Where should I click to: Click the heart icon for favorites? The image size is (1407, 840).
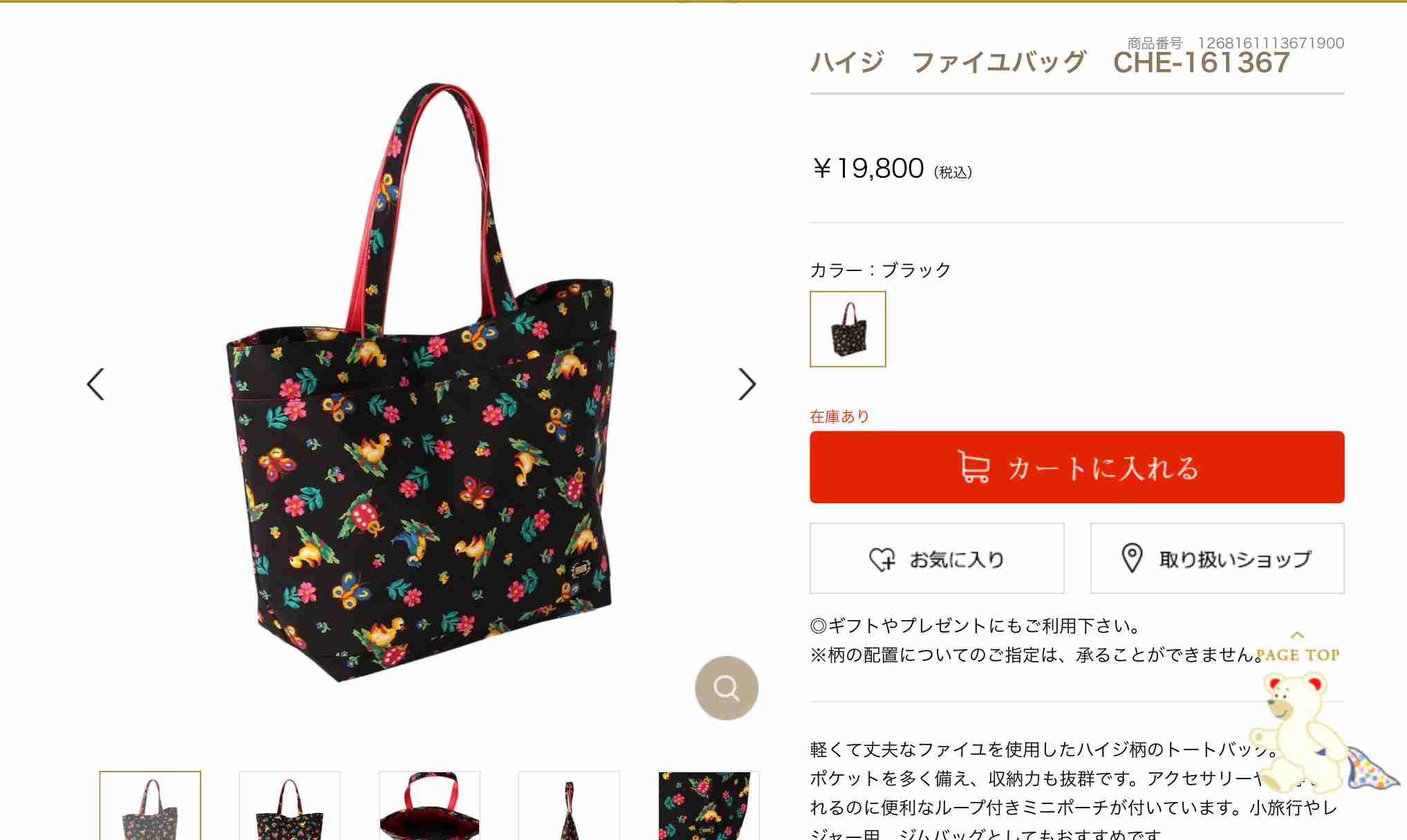(x=882, y=559)
